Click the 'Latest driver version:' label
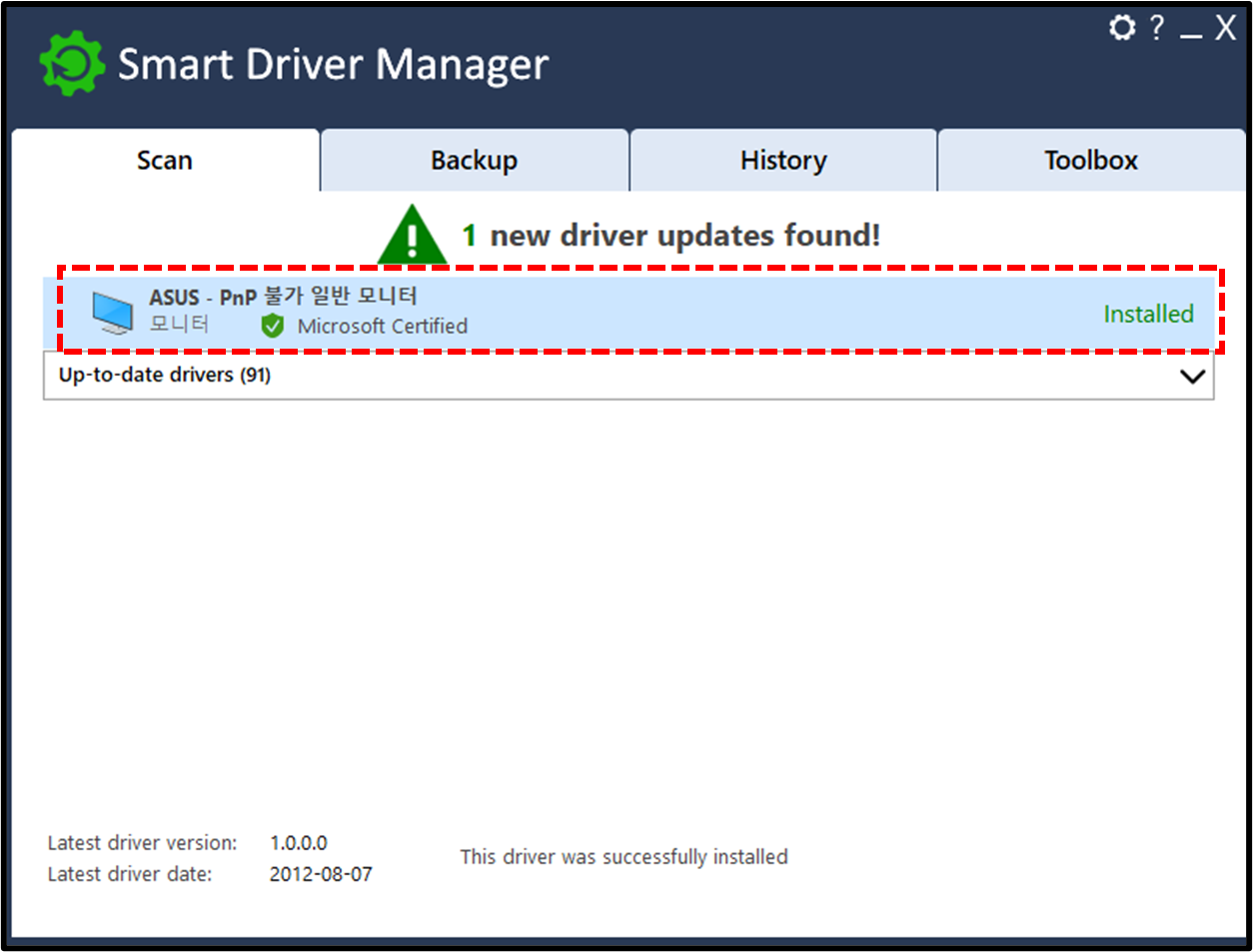The image size is (1253, 952). coord(143,843)
